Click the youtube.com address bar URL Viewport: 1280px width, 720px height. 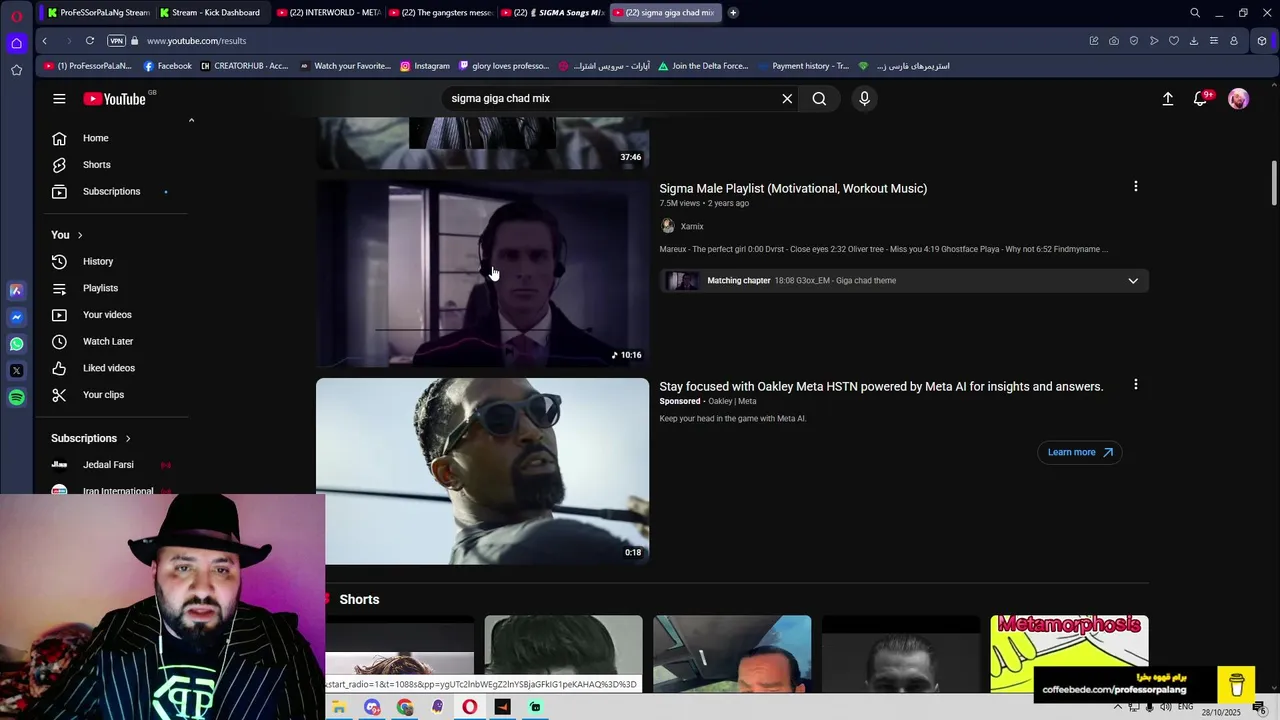[196, 41]
